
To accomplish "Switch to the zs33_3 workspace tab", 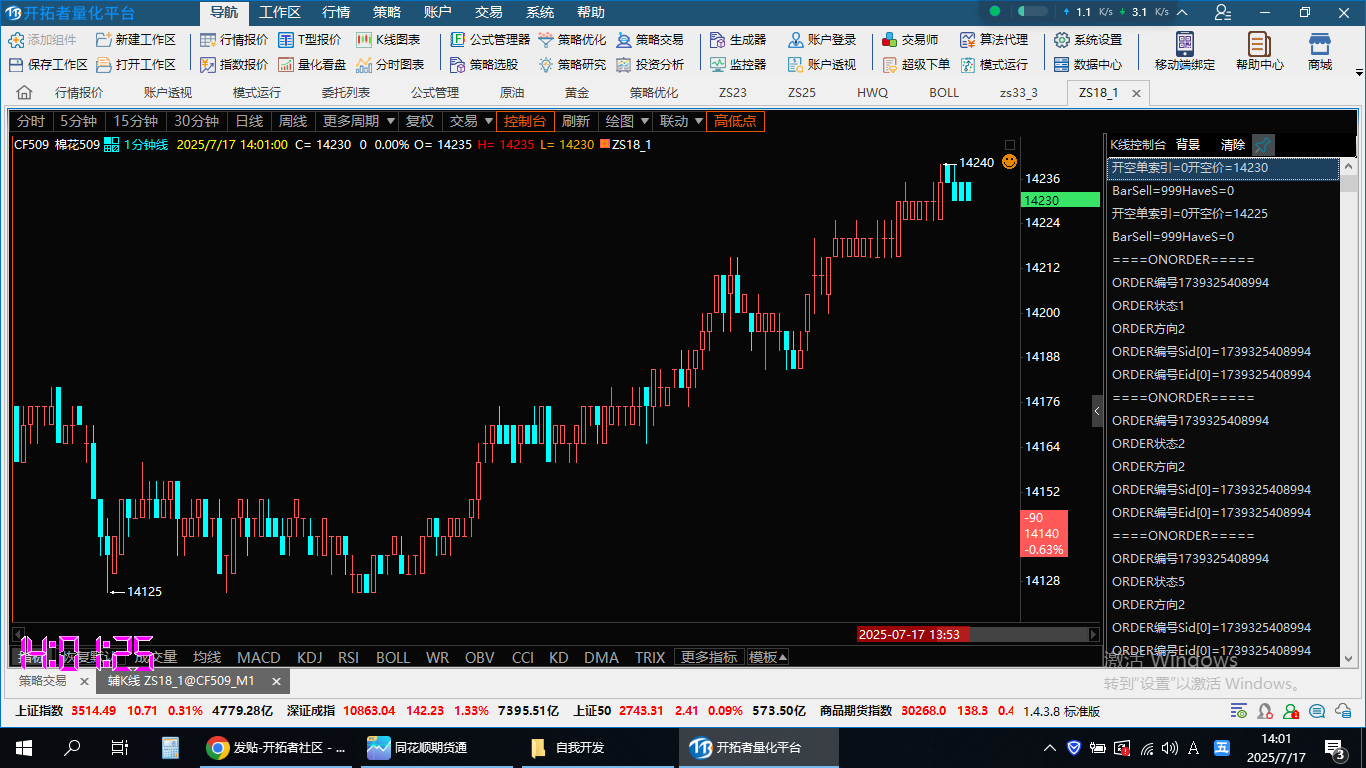I will 1018,93.
